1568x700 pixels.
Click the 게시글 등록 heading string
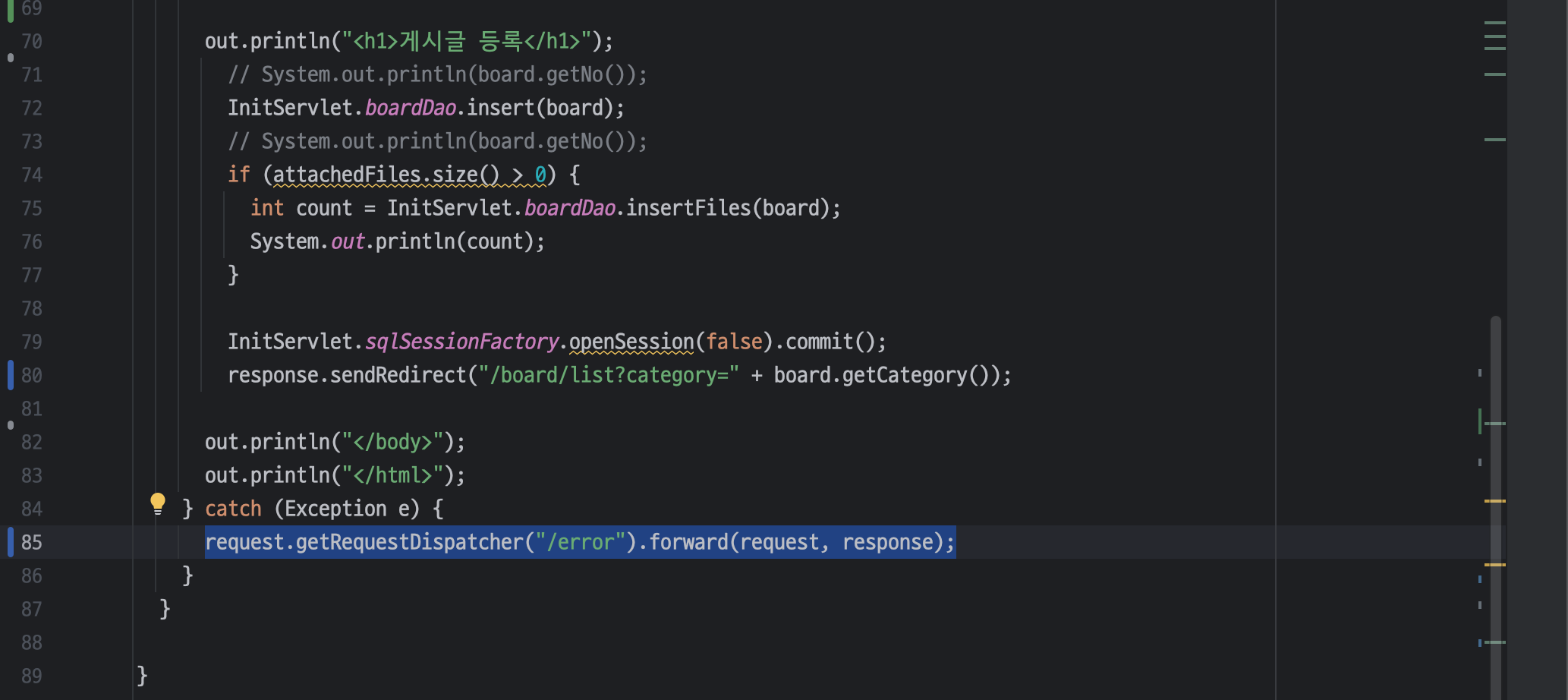[x=467, y=41]
